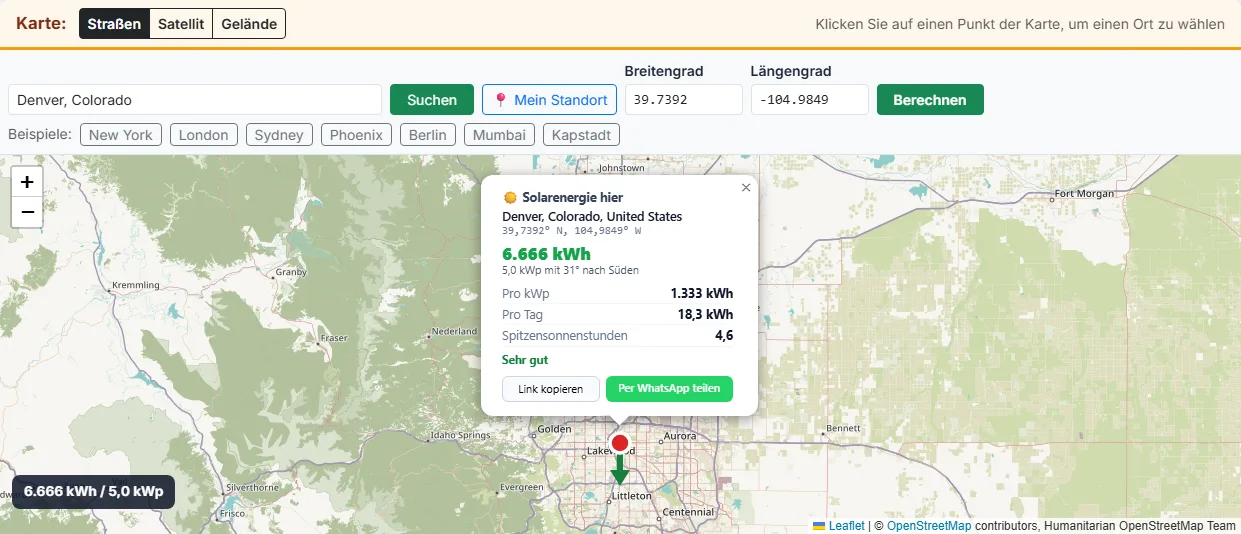Screen dimensions: 1241x534
Task: Click the 4,6 peak sun hours value
Action: pyautogui.click(x=724, y=336)
